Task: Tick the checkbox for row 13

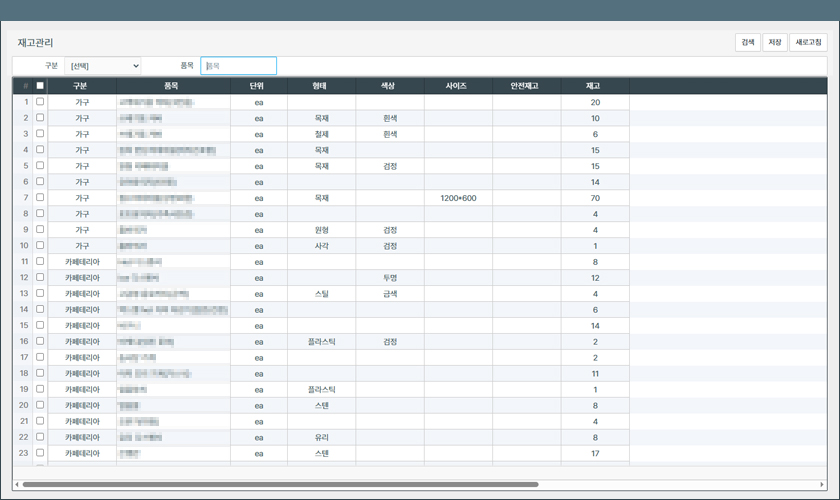Action: [x=40, y=294]
